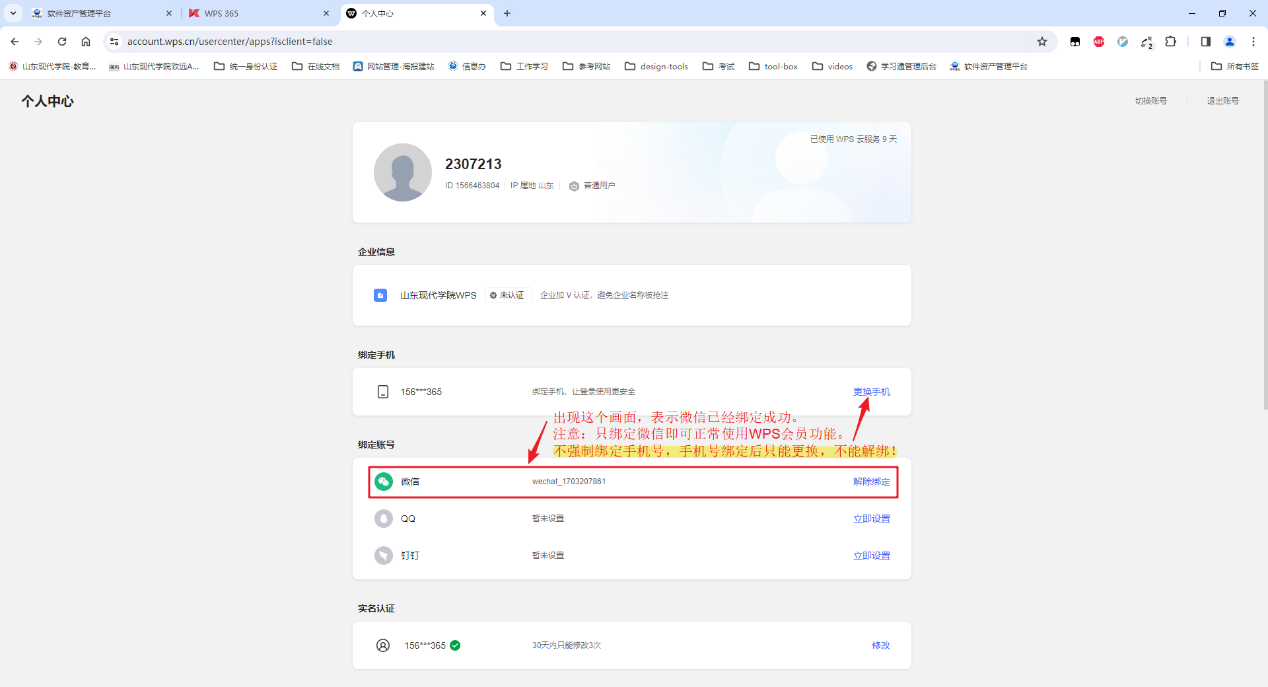Open the 所有书签 folder
This screenshot has width=1268, height=687.
(x=1235, y=67)
